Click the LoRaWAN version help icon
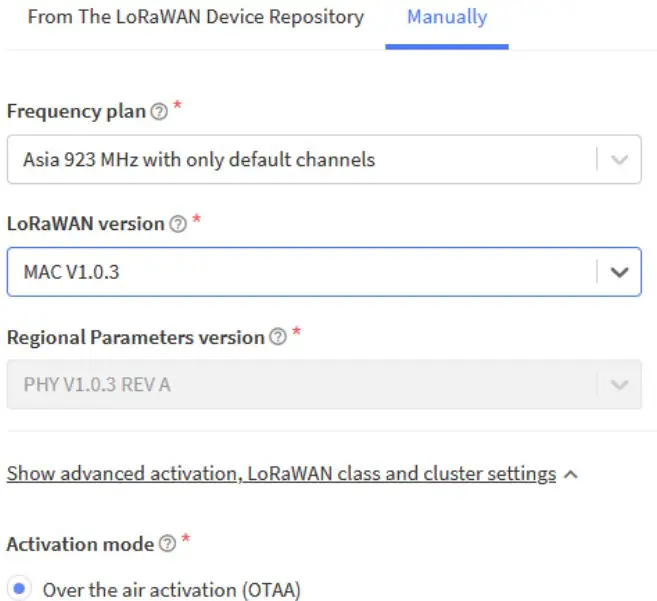Viewport: 657px width, 601px height. 177,225
